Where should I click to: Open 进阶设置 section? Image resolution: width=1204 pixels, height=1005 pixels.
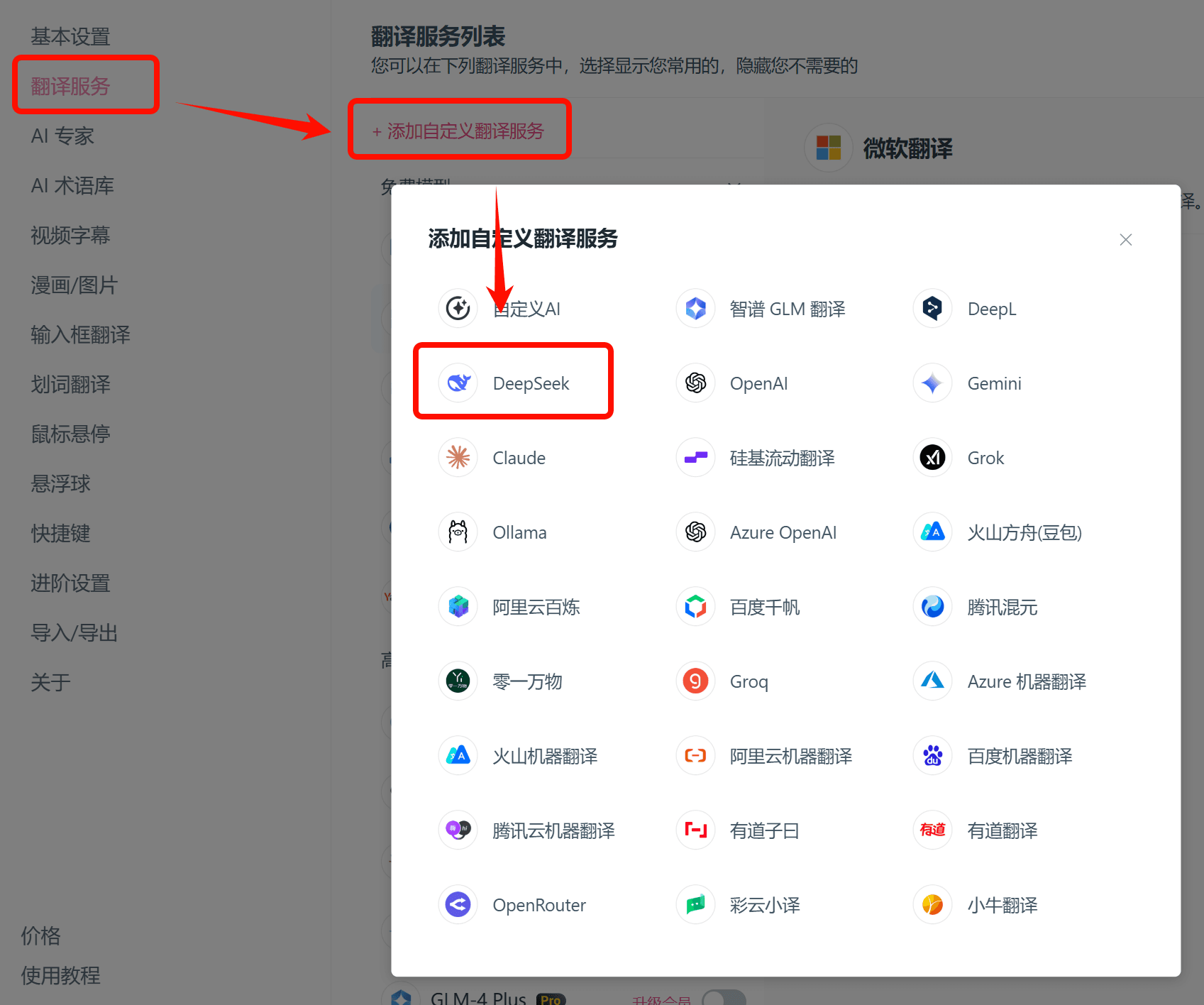click(x=70, y=583)
